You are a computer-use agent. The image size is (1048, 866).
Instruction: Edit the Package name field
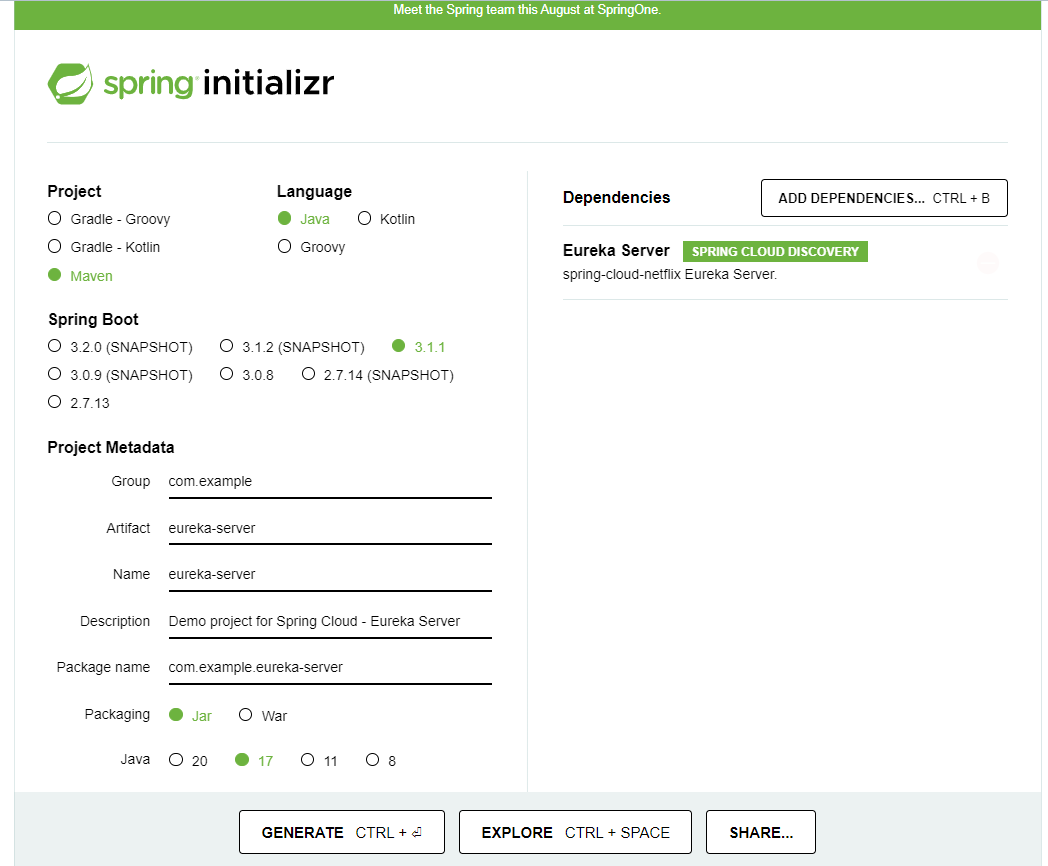pos(330,668)
